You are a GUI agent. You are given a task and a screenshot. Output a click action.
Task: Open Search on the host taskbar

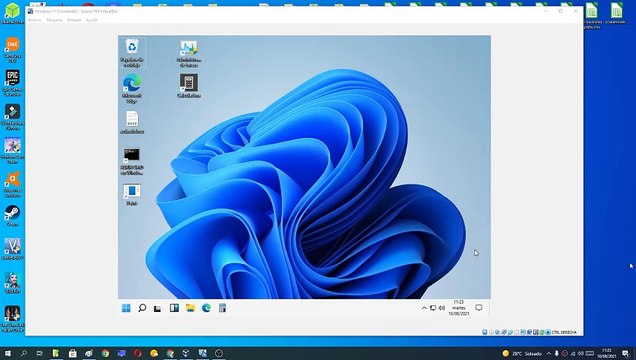coord(24,354)
